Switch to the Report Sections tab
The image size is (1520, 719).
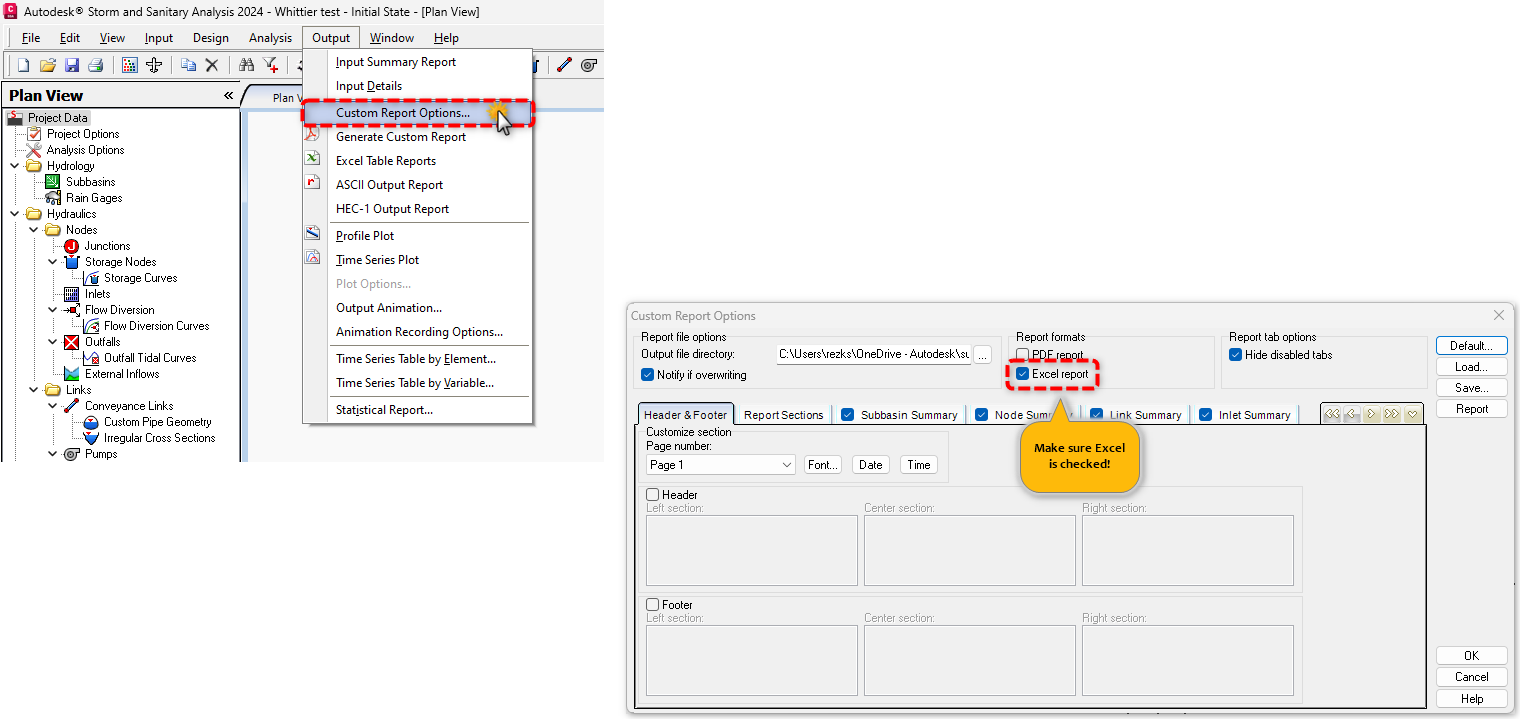click(783, 414)
